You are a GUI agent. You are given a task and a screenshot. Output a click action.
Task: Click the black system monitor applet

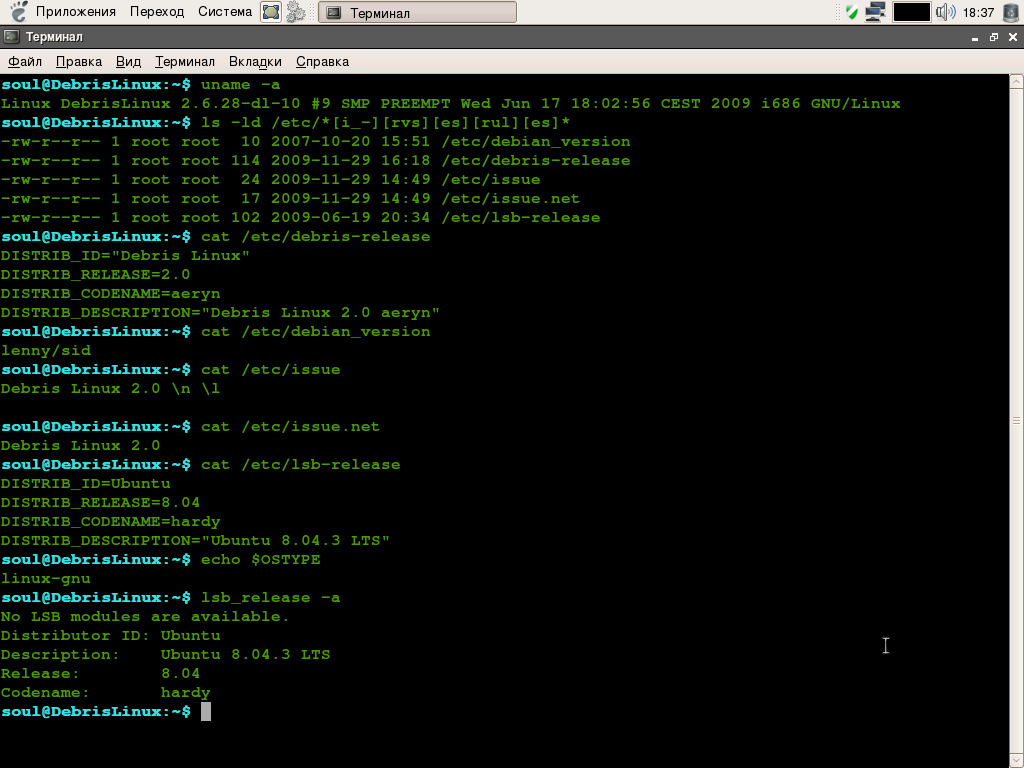[x=912, y=12]
